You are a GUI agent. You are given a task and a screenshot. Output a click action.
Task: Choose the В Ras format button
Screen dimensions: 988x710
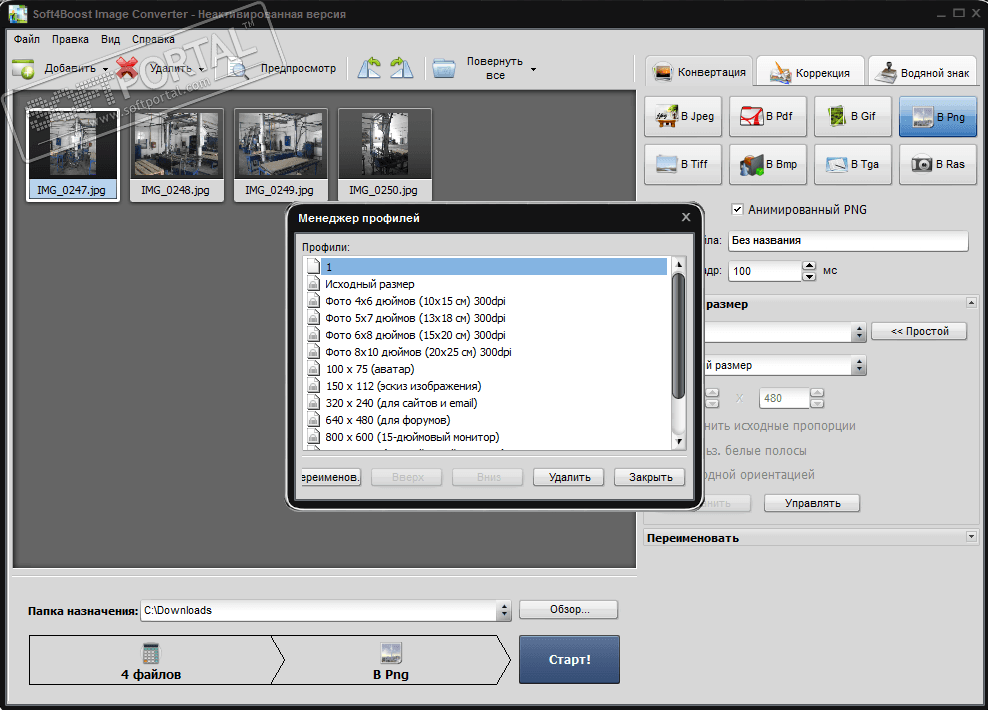pos(938,164)
